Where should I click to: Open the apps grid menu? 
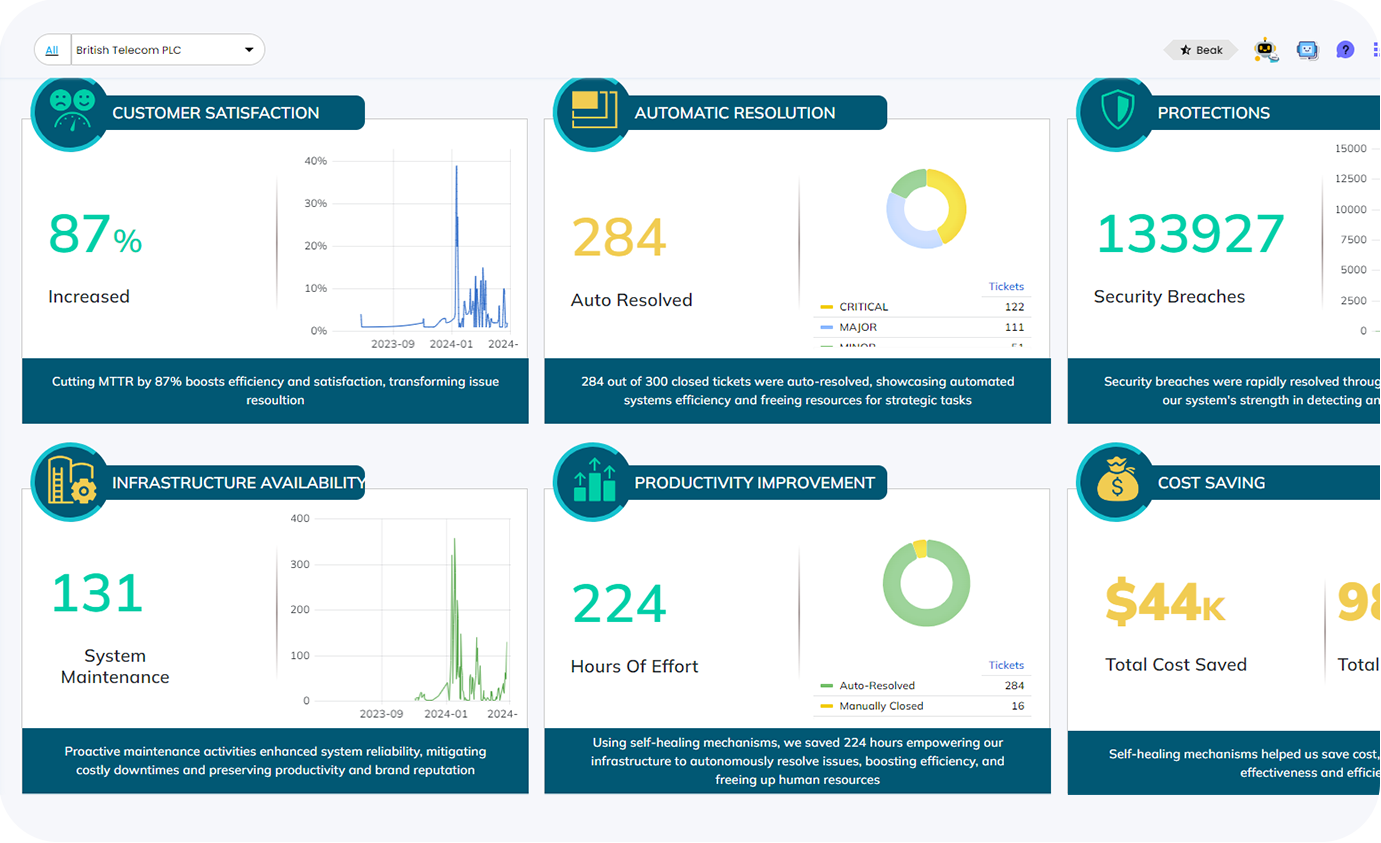pyautogui.click(x=1376, y=50)
